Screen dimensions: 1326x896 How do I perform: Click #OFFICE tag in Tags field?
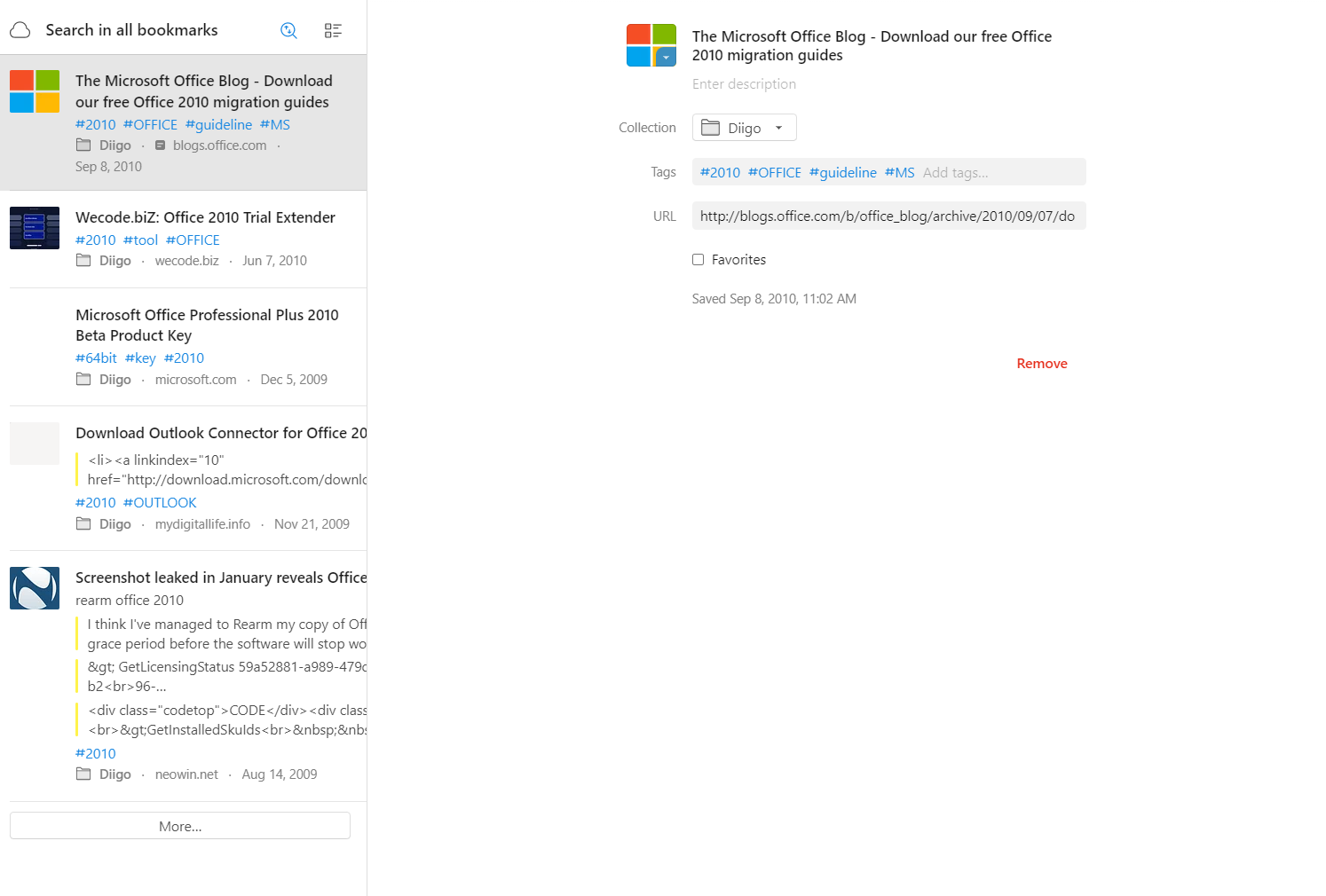tap(774, 173)
